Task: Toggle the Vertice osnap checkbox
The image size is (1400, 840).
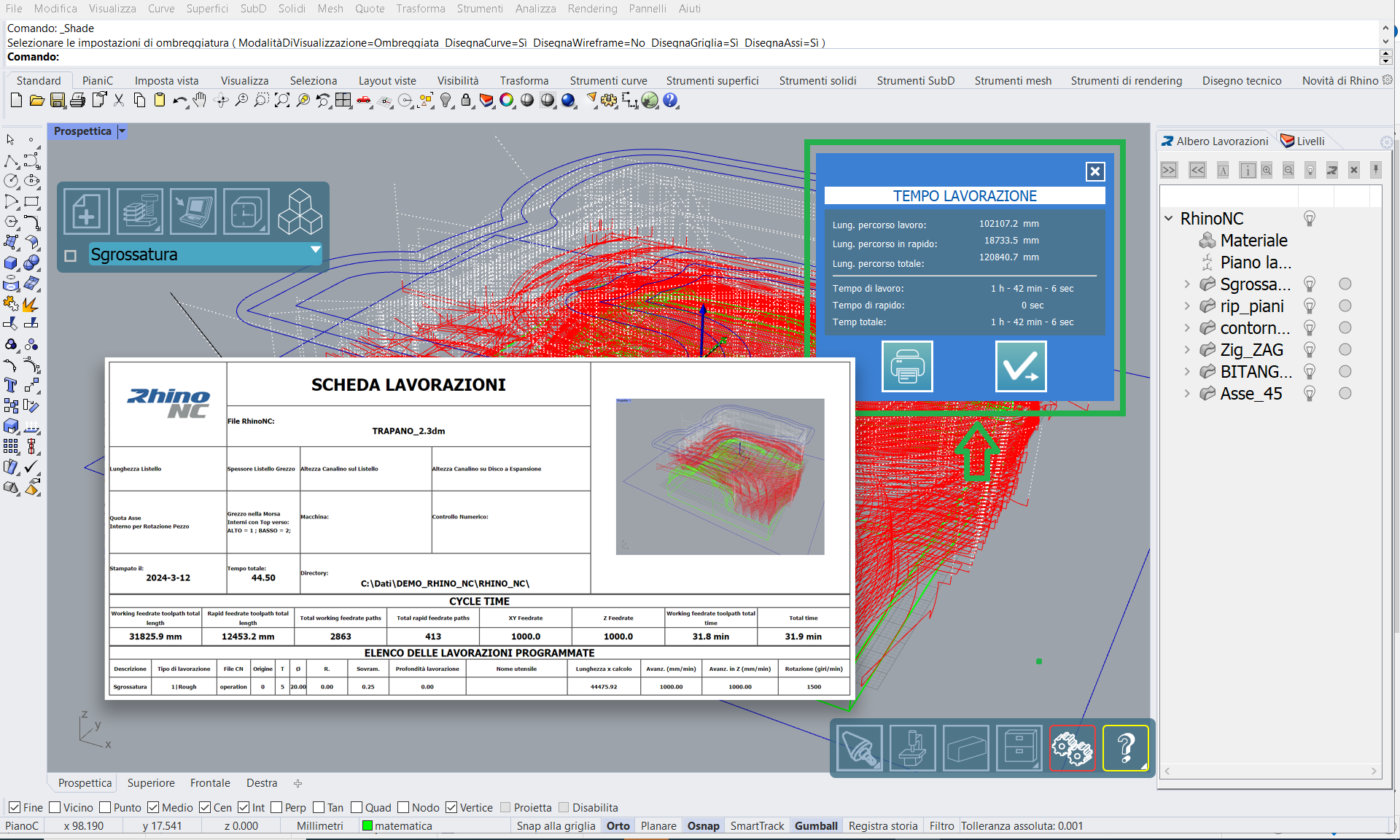Action: point(451,807)
